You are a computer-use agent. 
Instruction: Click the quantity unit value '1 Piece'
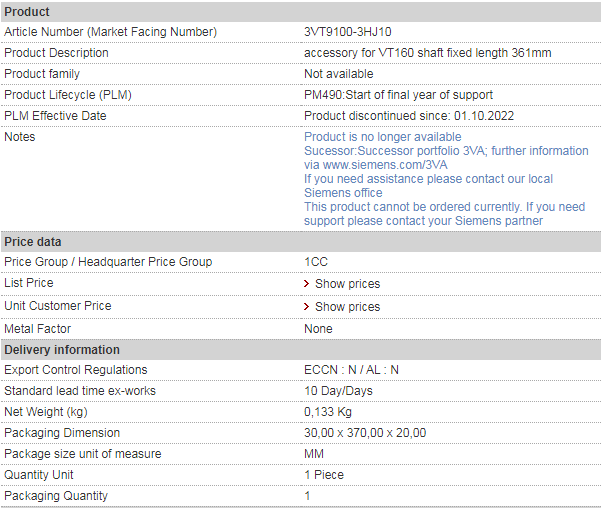pyautogui.click(x=324, y=475)
